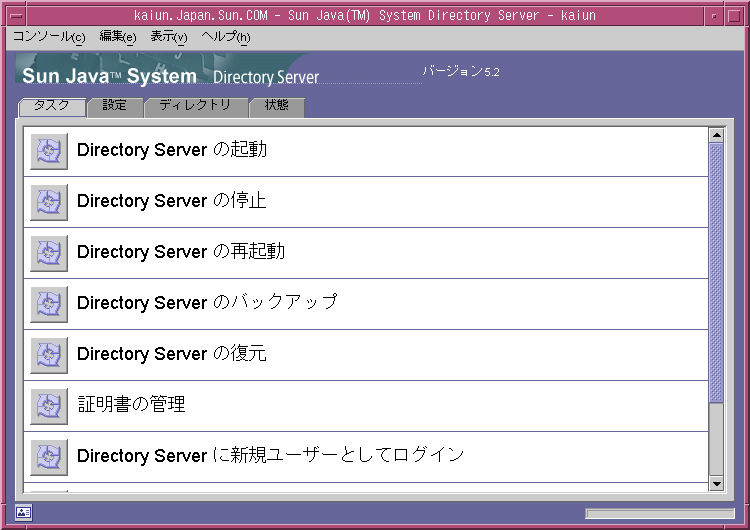Select the Directory Server のバックアップ task text
Screen dimensions: 750x530
208,303
